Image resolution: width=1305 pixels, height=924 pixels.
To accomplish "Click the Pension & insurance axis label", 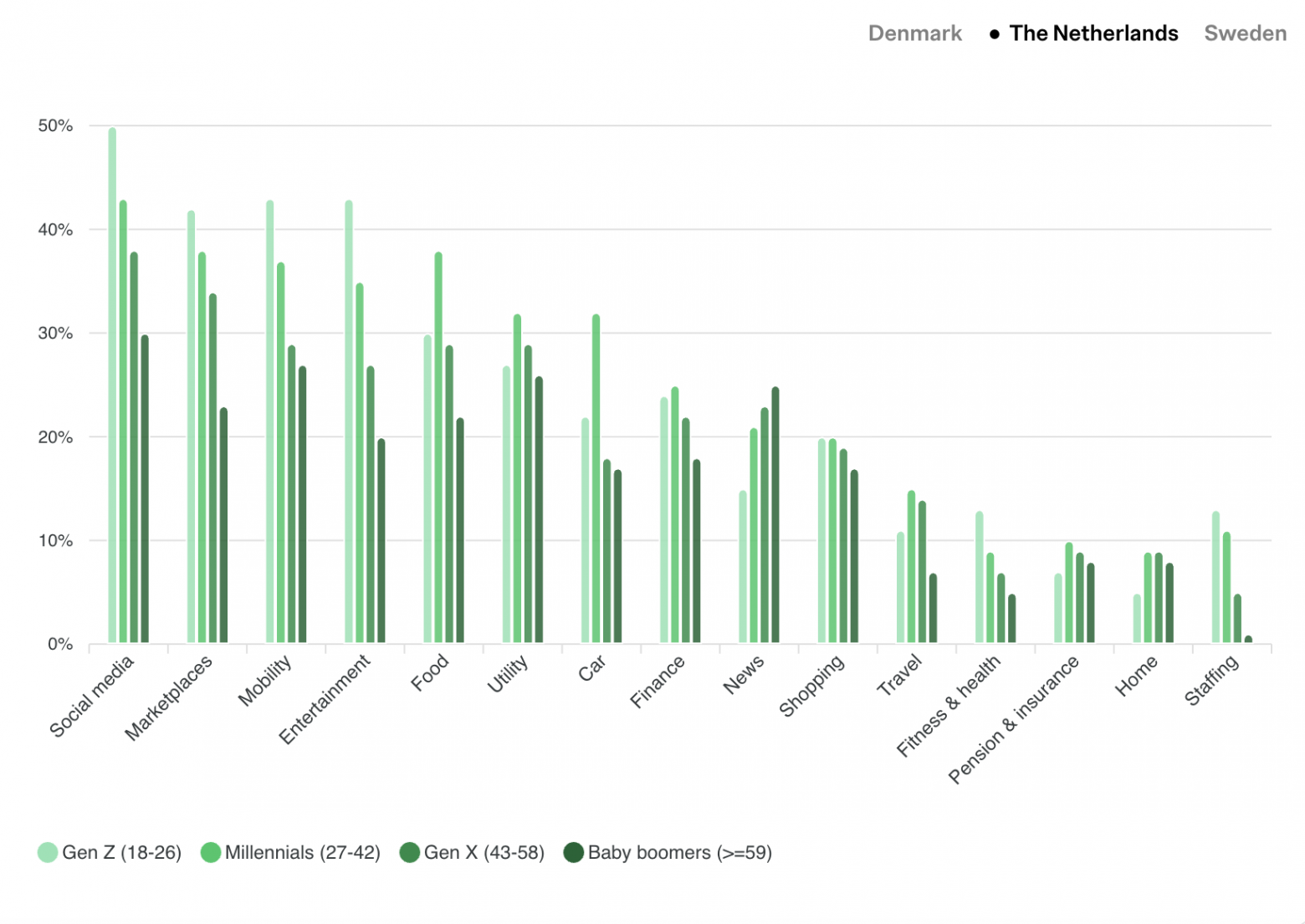I will pyautogui.click(x=1014, y=720).
